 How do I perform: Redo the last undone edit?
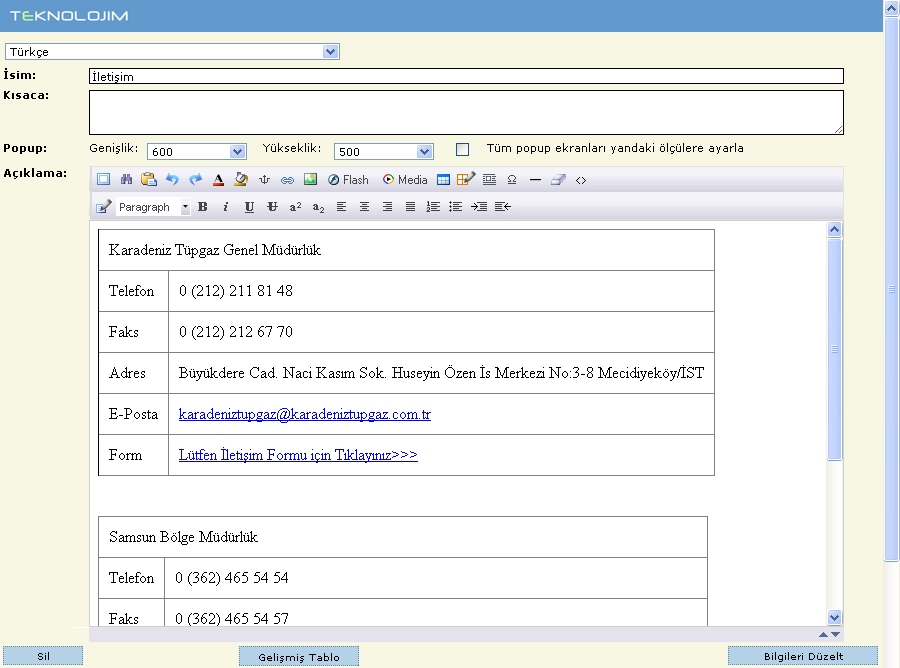click(x=196, y=180)
